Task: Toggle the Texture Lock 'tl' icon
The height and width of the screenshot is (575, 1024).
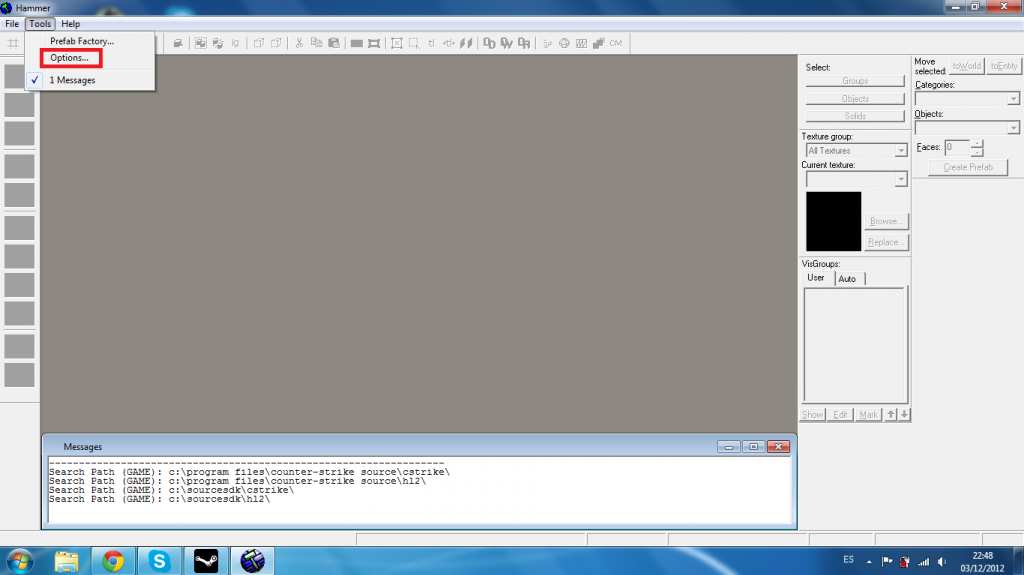Action: pyautogui.click(x=431, y=43)
